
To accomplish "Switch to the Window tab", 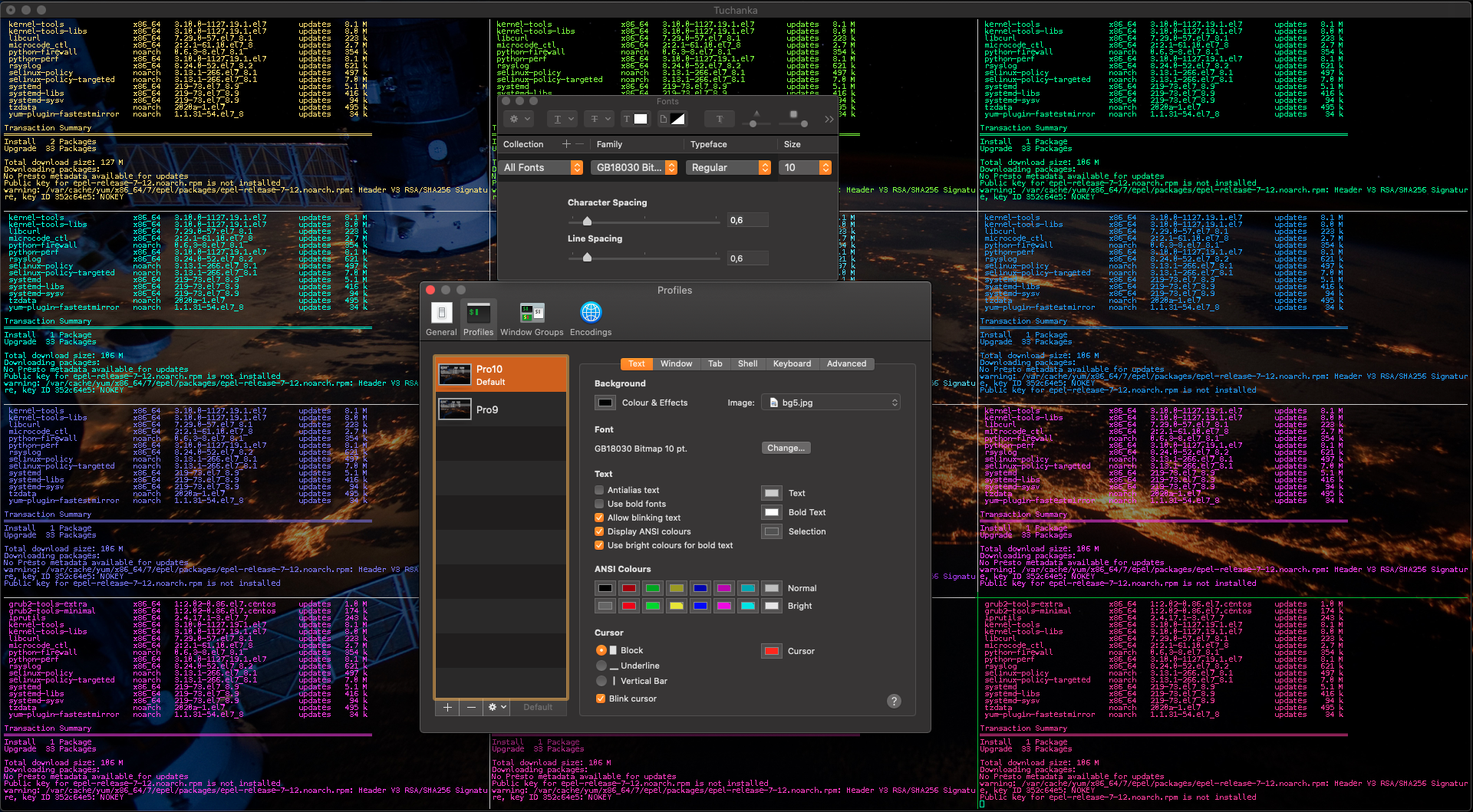I will [677, 363].
